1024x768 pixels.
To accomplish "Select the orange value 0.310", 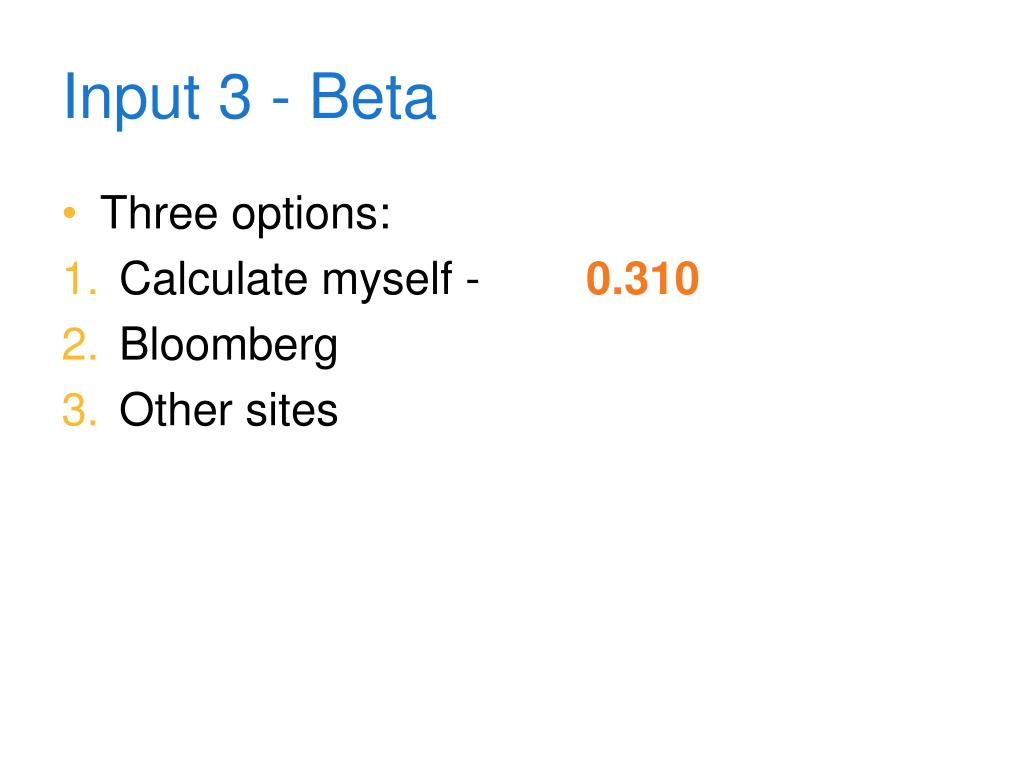I will coord(643,279).
